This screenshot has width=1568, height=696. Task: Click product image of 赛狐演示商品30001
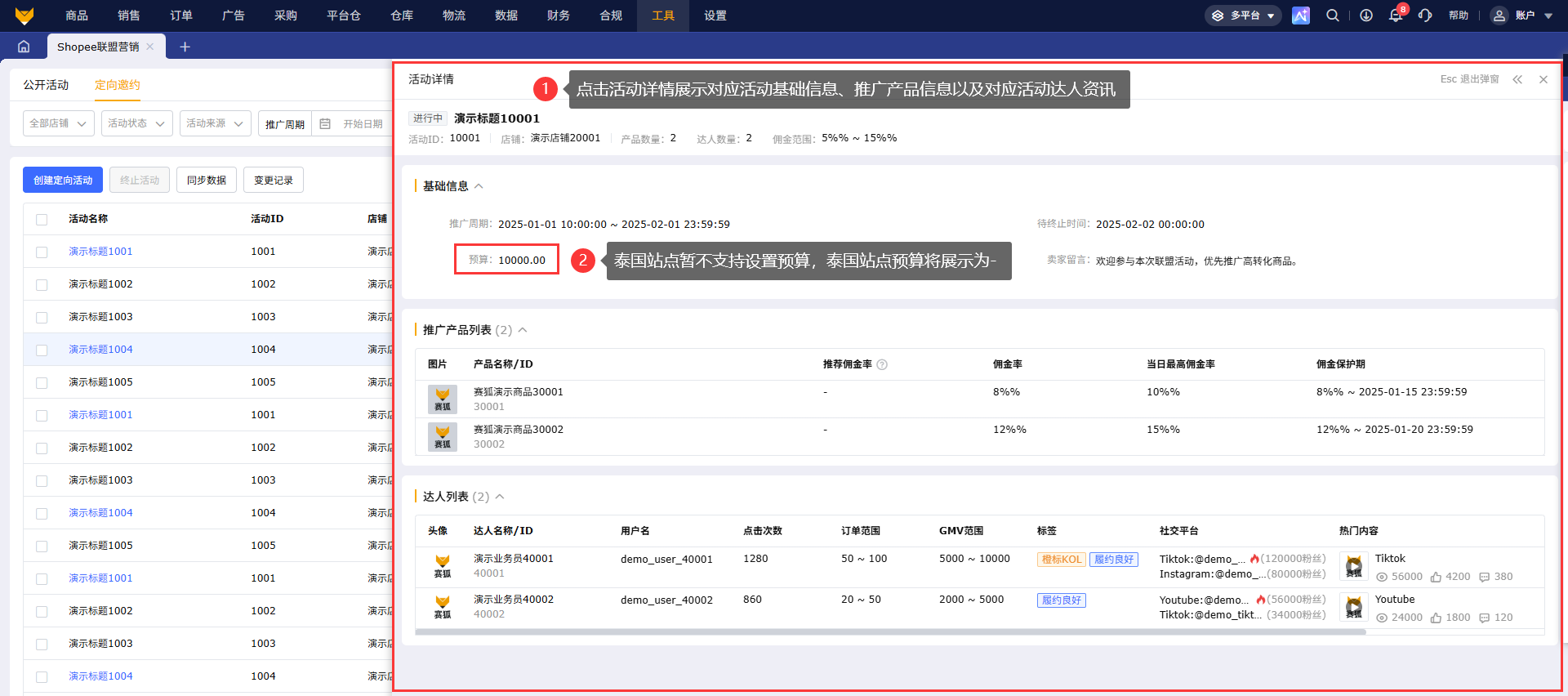443,399
